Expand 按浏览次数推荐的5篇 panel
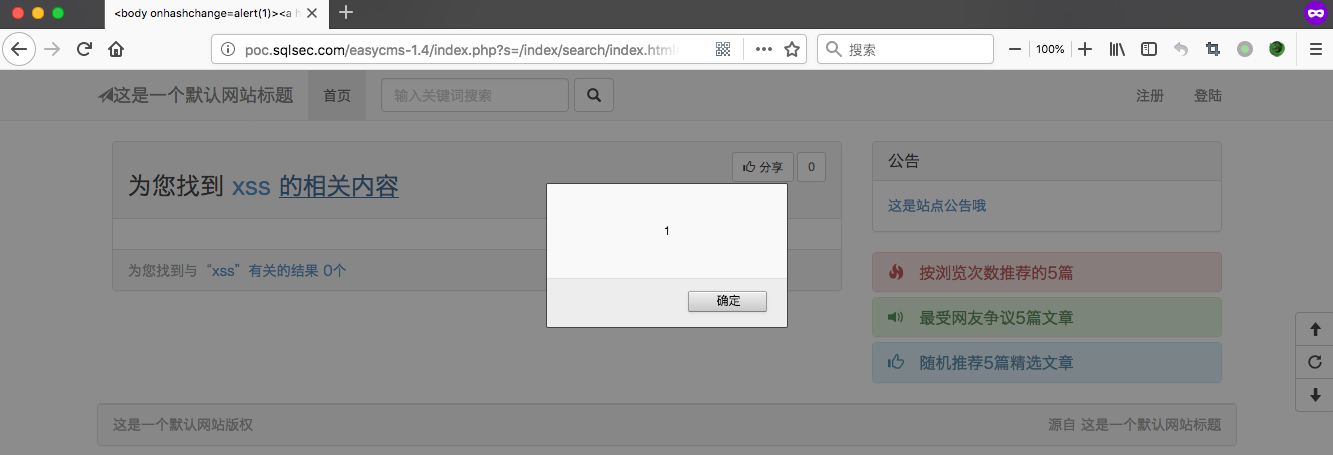The image size is (1333, 455). [x=1047, y=272]
